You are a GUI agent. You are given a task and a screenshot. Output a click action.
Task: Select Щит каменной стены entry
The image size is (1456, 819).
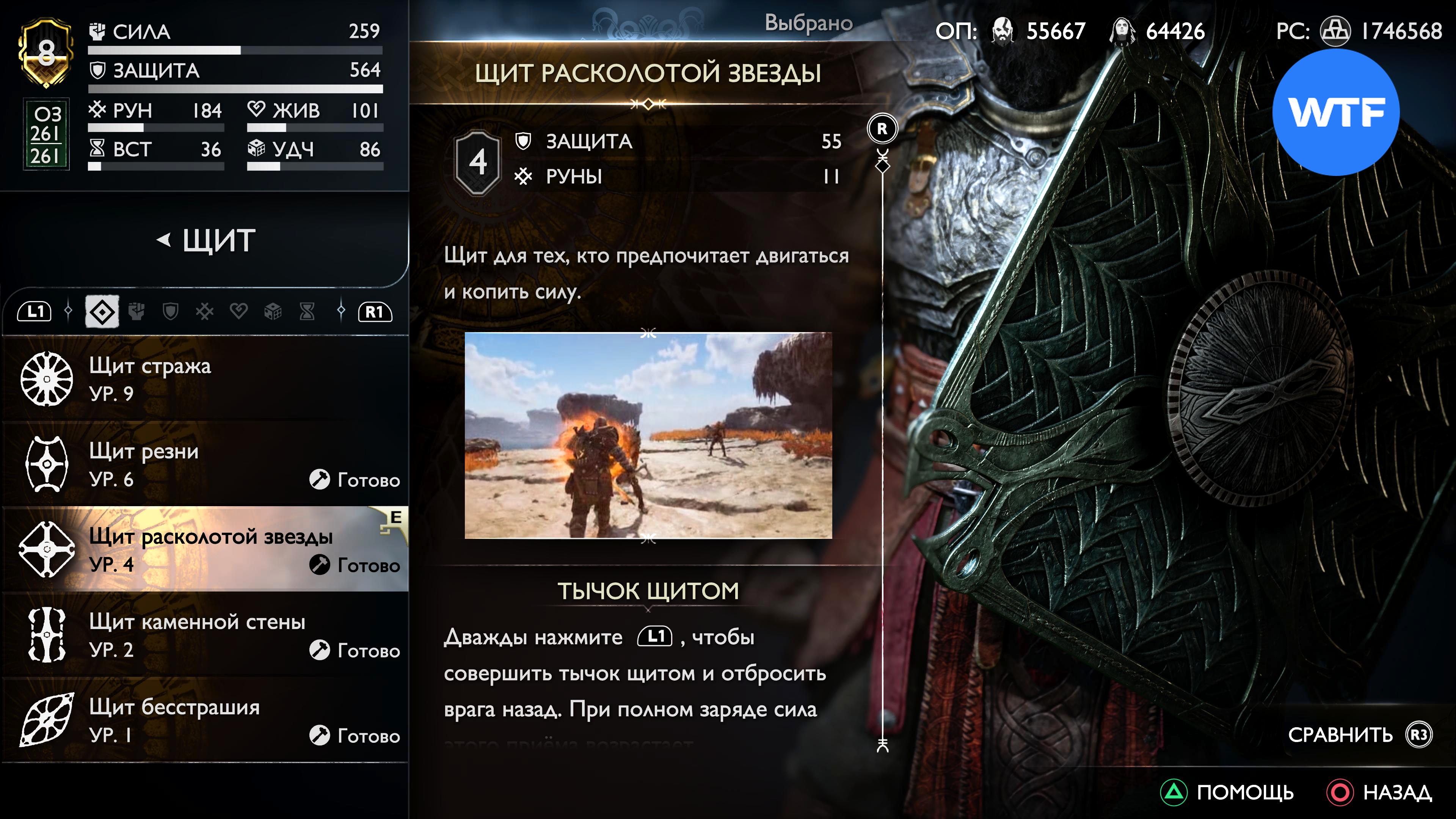[205, 635]
